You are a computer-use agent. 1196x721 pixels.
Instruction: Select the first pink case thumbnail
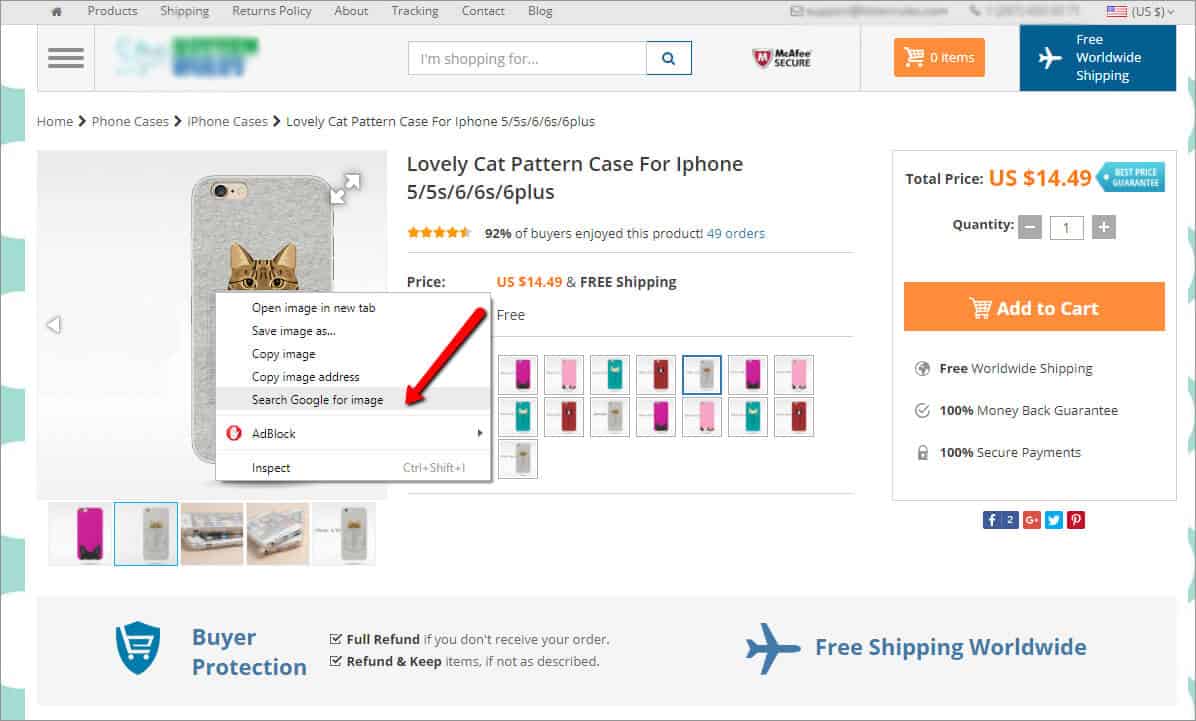click(x=79, y=533)
